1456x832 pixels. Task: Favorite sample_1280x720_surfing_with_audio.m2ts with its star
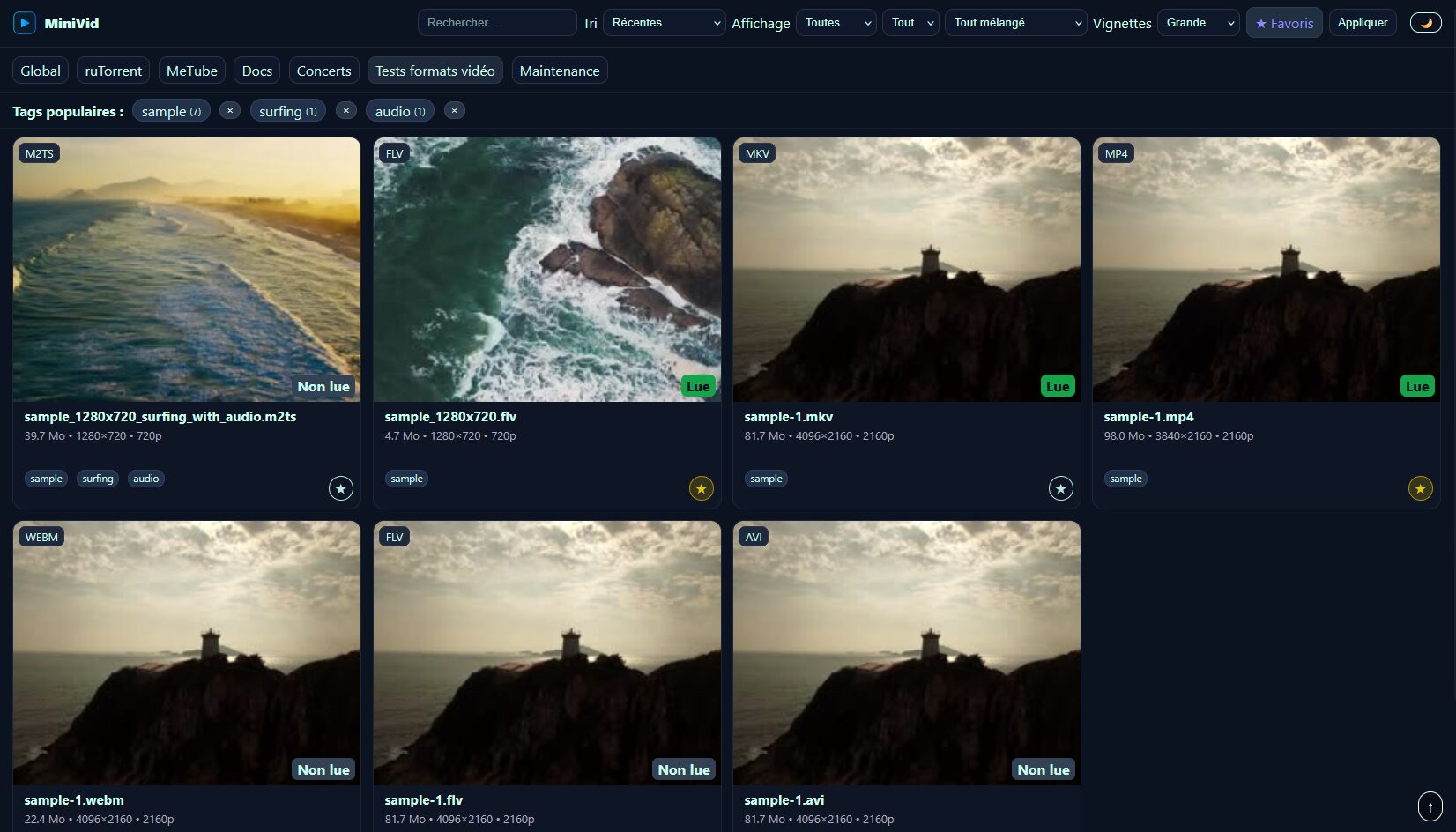click(341, 488)
